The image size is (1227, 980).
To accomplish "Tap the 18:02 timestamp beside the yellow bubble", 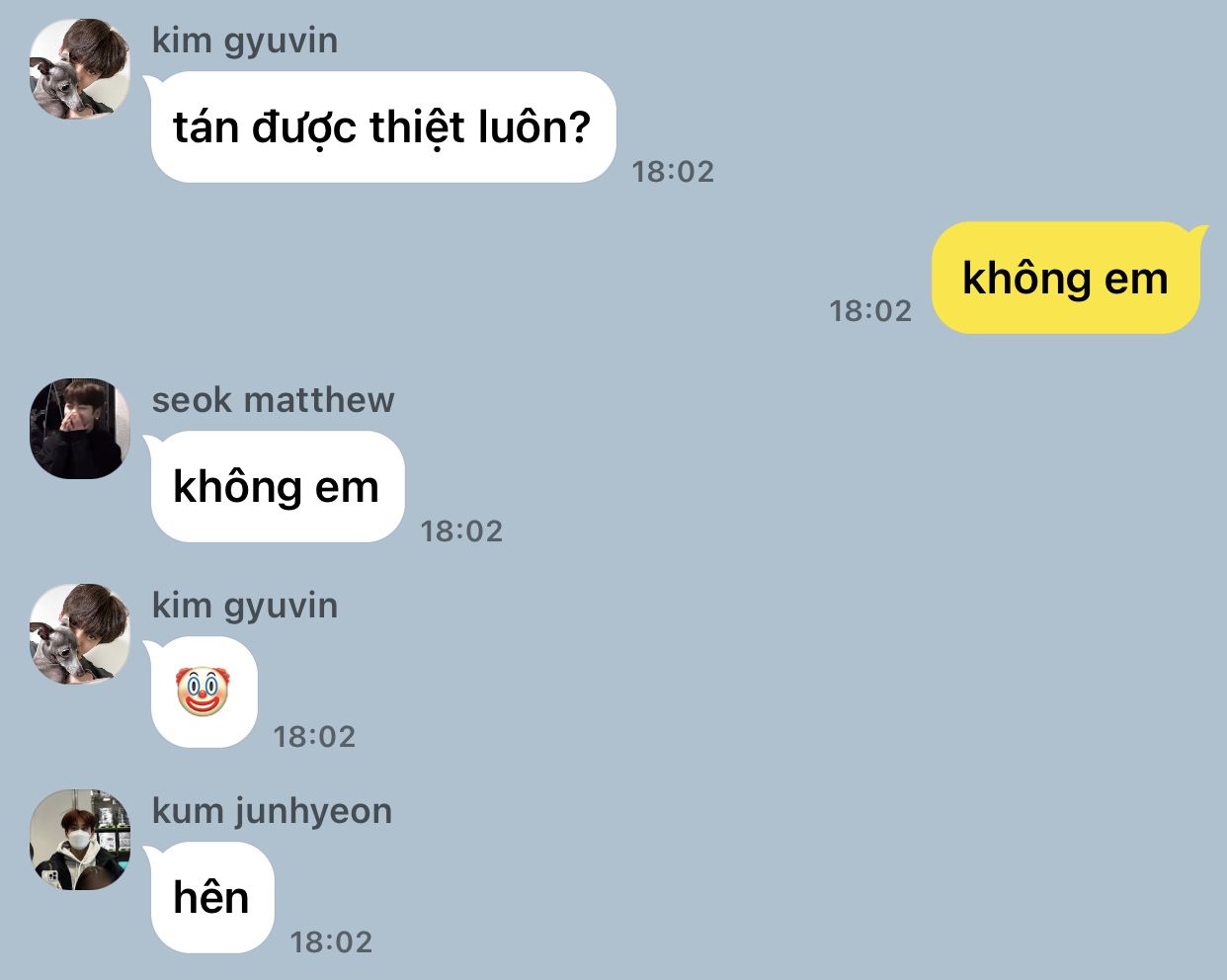I will tap(870, 311).
